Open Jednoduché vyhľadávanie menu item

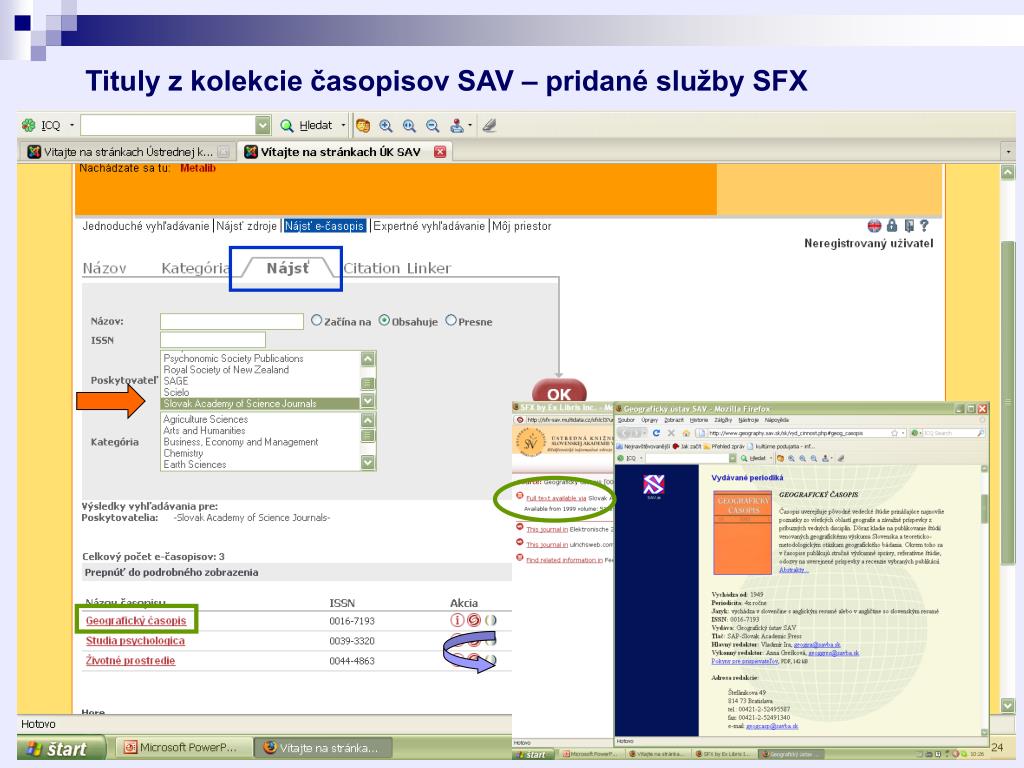click(x=146, y=226)
